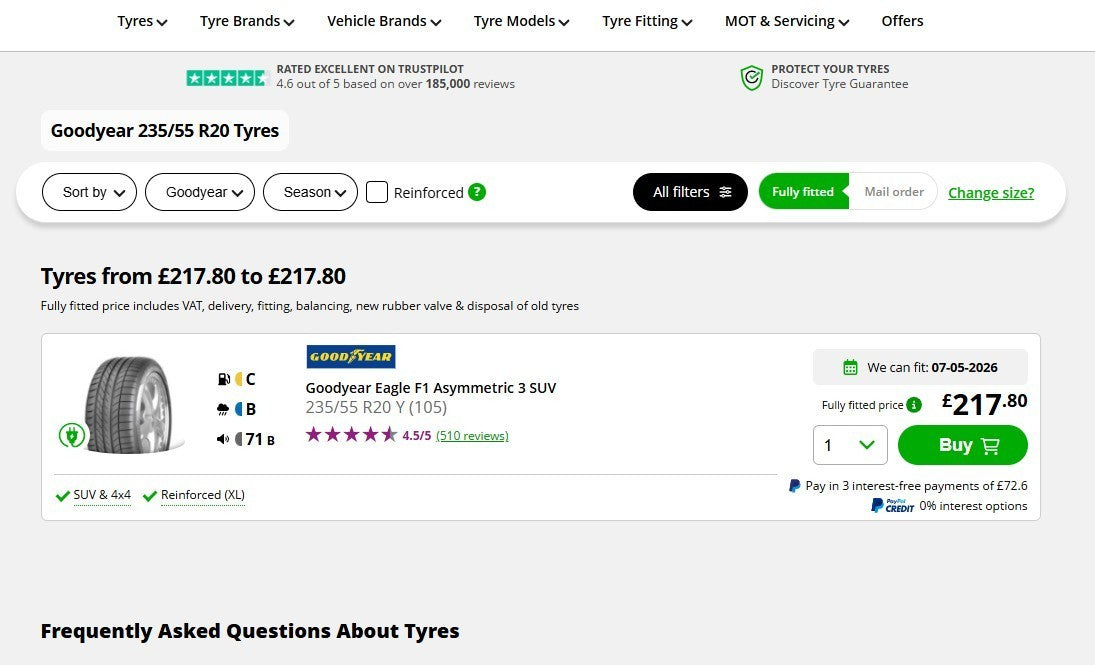Click the green Buy button
The width and height of the screenshot is (1095, 665).
coord(962,445)
